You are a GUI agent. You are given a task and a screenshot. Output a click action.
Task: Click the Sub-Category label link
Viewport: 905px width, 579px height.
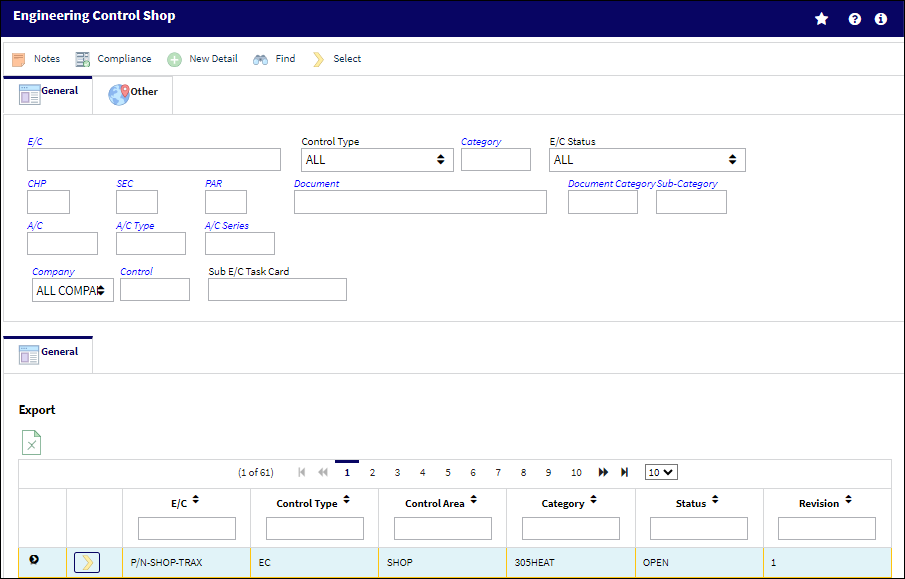687,184
